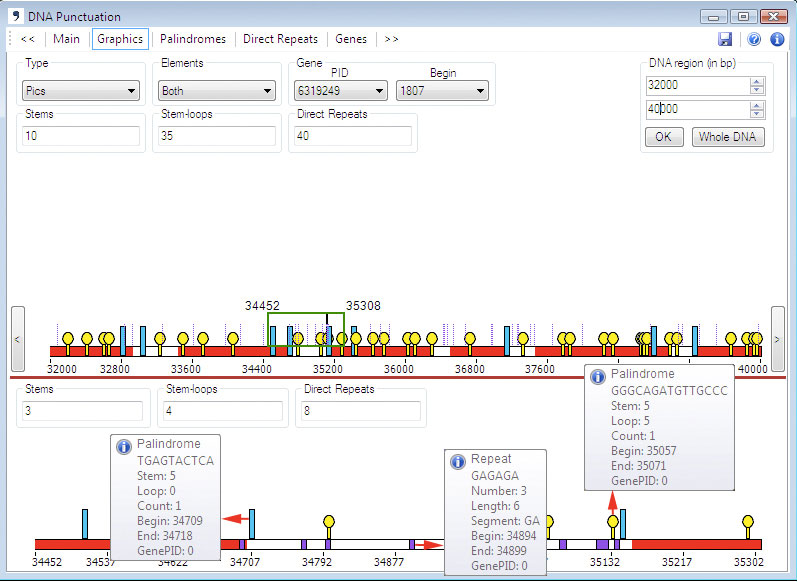
Task: Click the Whole DNA button
Action: click(728, 137)
